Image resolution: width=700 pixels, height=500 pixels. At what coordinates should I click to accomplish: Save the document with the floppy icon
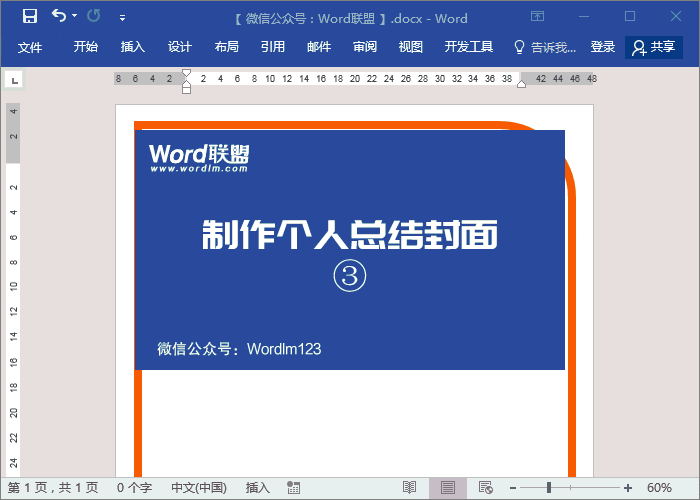pos(30,17)
